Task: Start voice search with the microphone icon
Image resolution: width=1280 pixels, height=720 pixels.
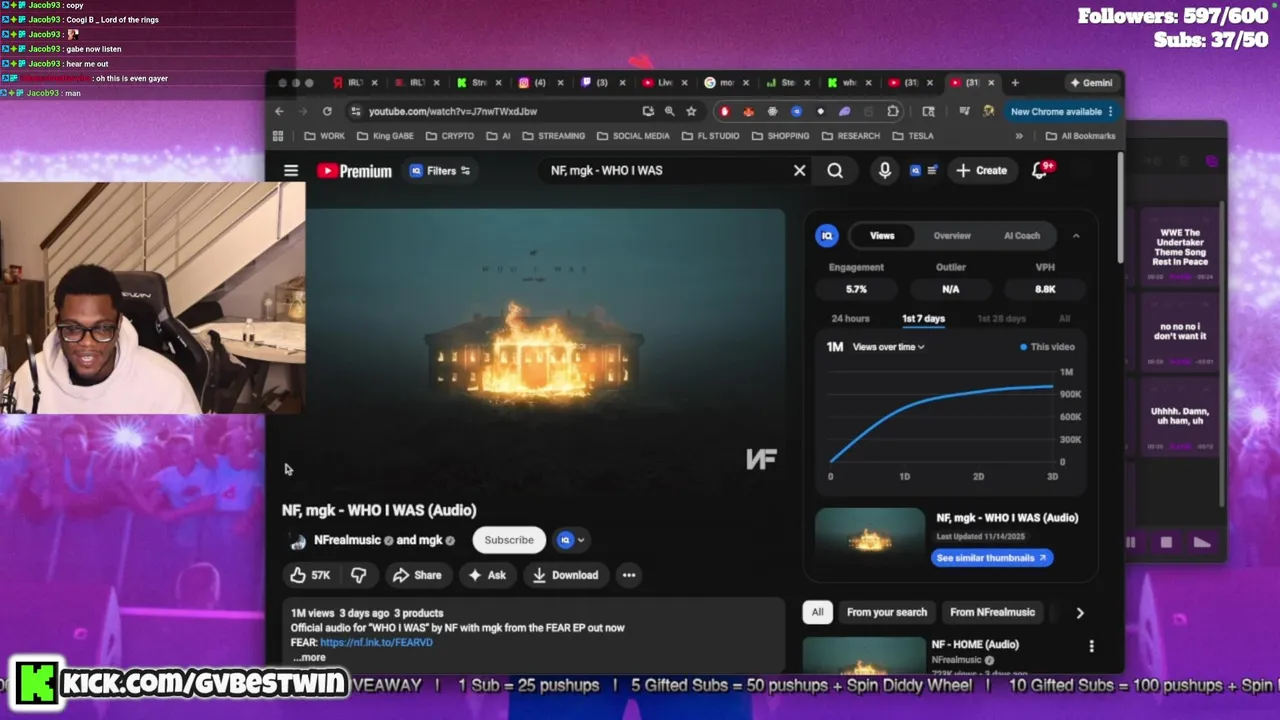Action: [885, 171]
